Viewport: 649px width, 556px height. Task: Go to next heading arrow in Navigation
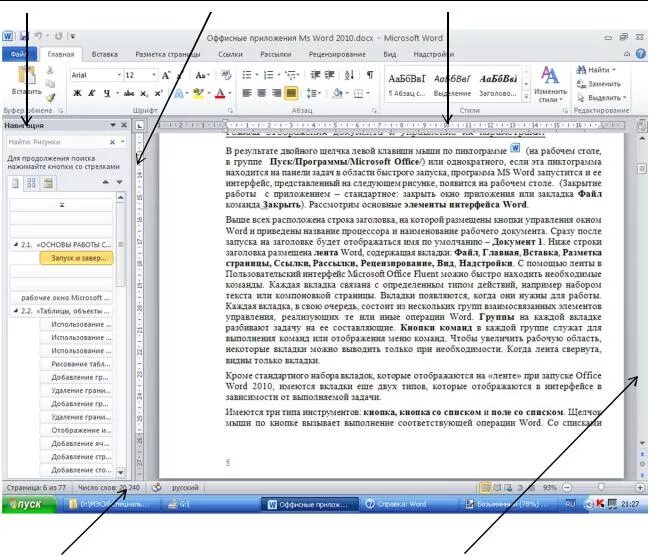pos(119,182)
